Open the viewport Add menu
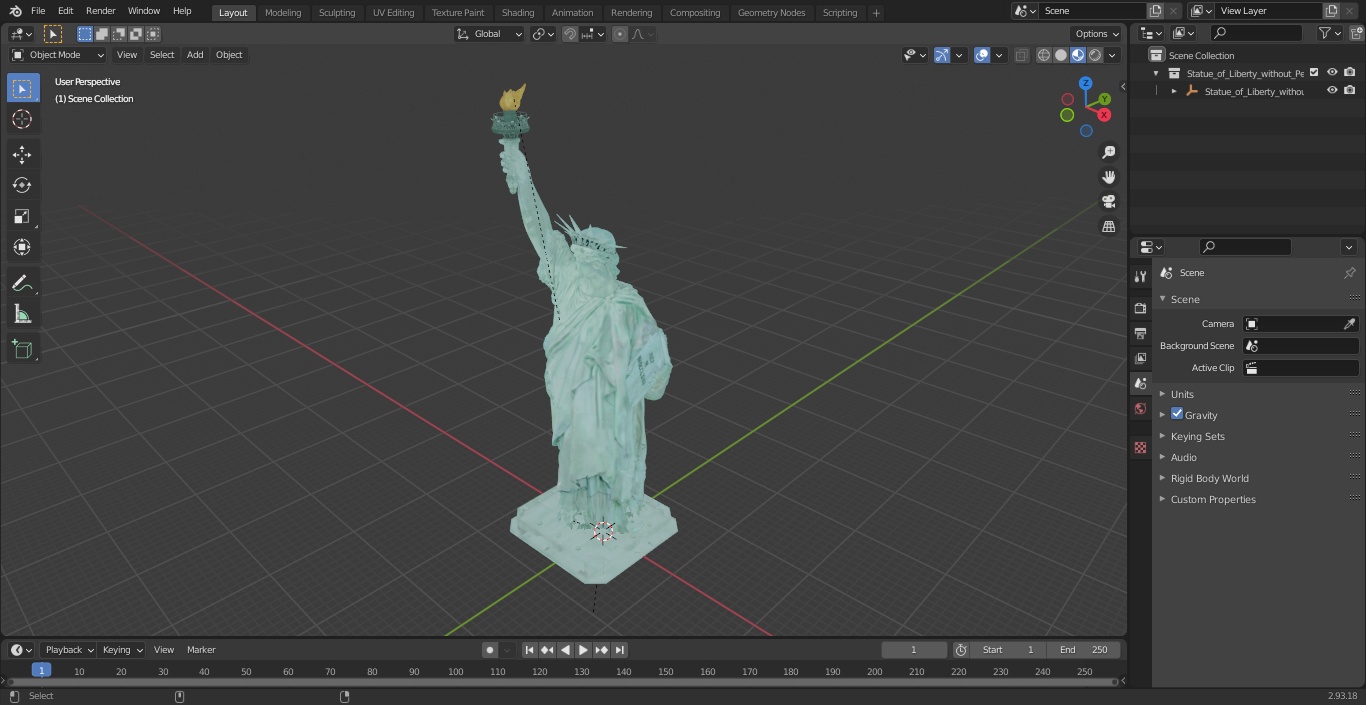 (x=195, y=55)
